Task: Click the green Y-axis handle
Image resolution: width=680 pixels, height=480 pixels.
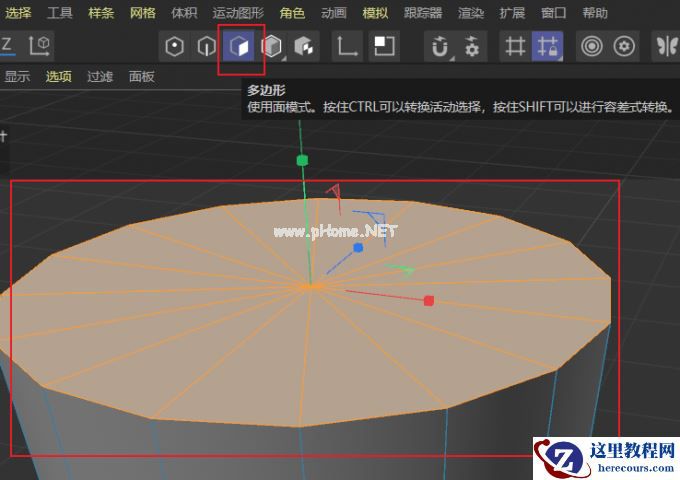Action: coord(302,160)
